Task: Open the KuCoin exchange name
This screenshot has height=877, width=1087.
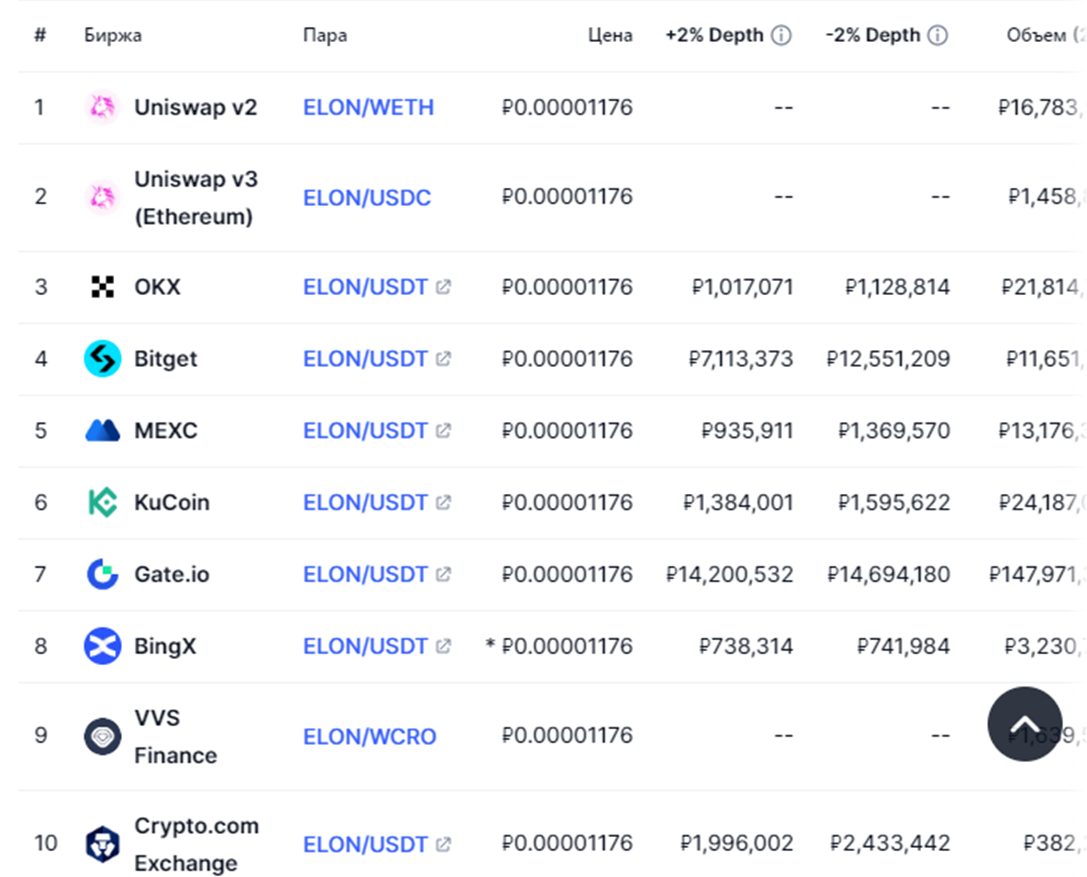Action: [x=172, y=502]
